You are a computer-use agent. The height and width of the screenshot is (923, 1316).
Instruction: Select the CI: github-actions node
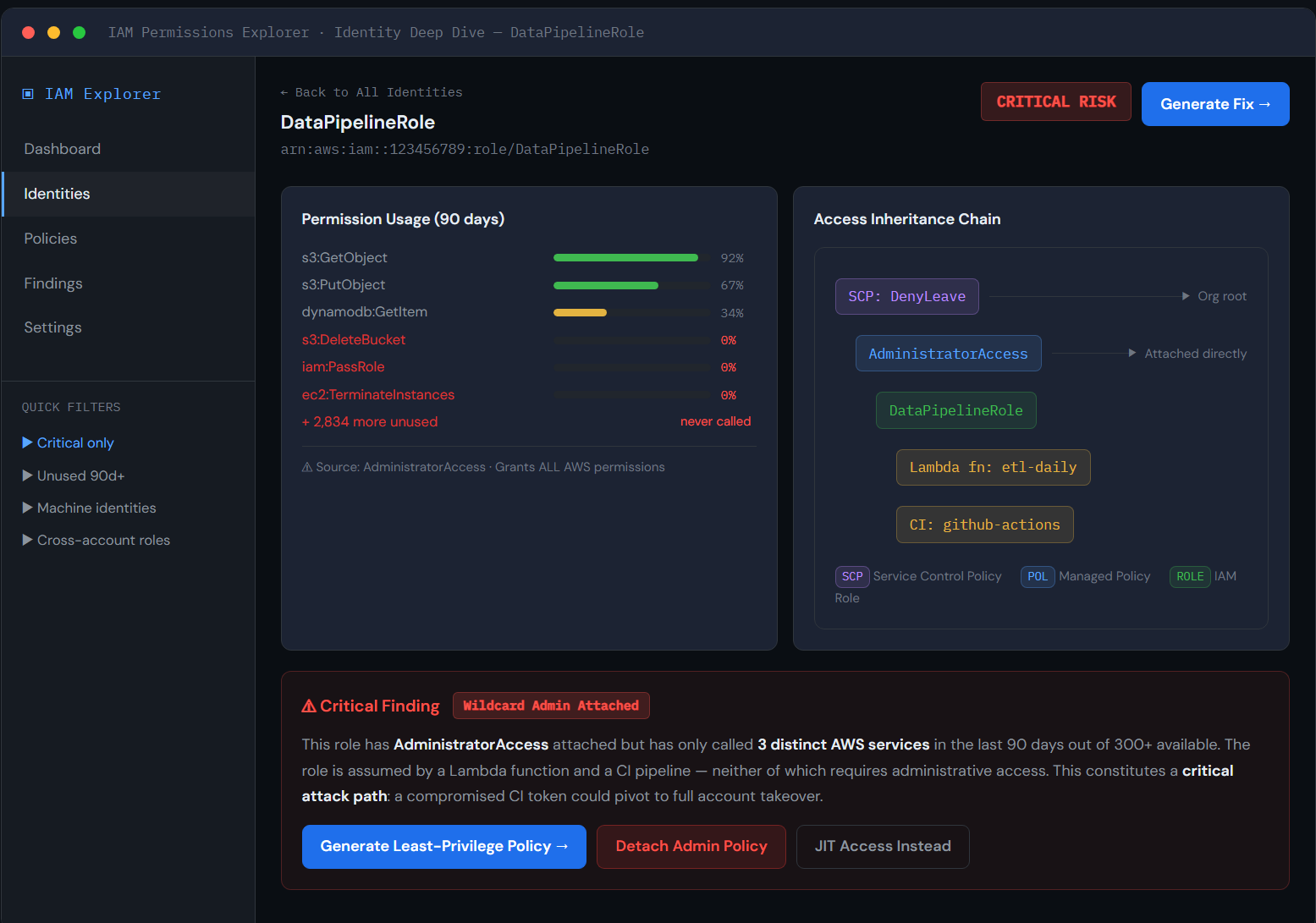pos(985,525)
